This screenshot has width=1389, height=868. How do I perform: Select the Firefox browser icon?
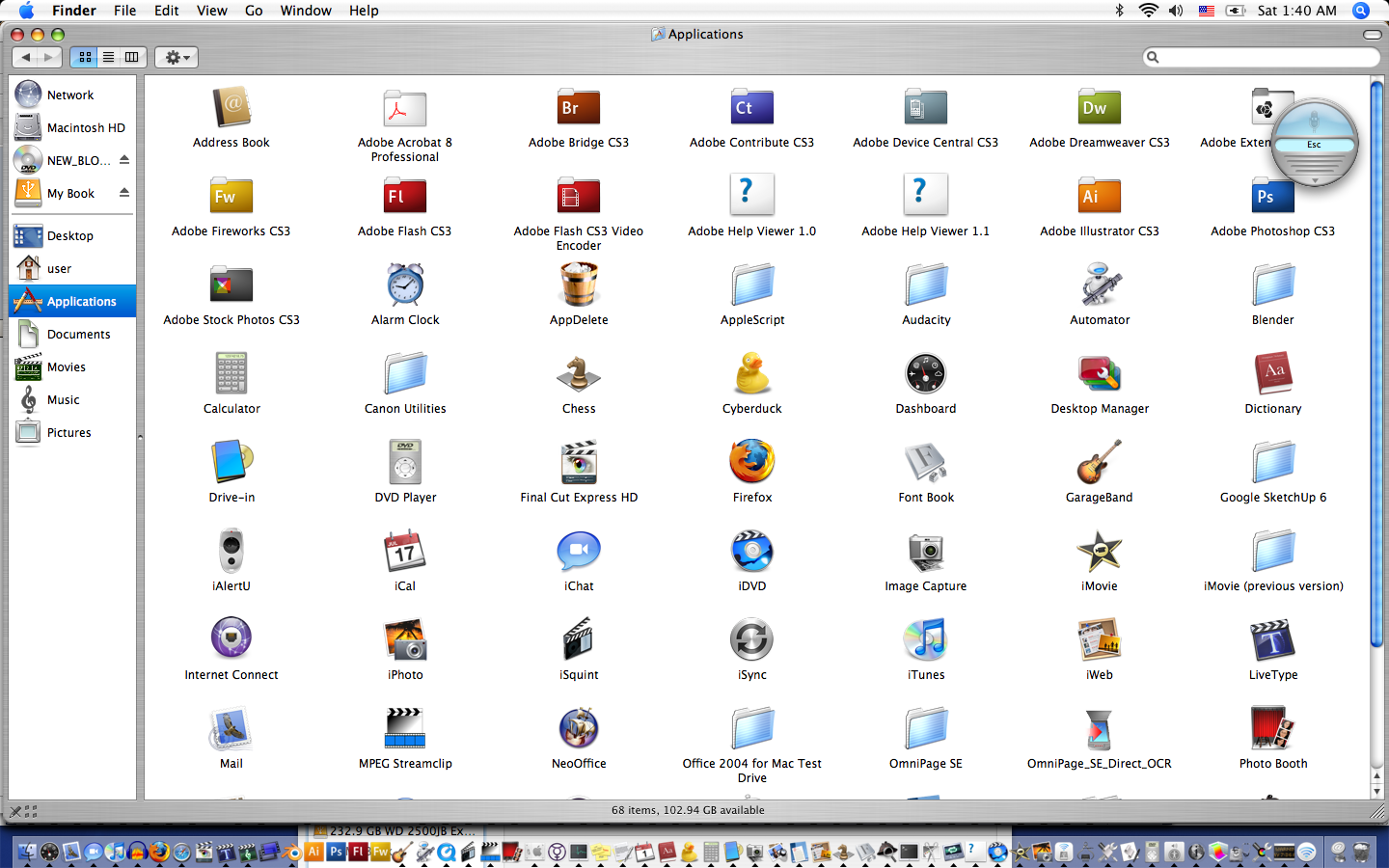point(752,463)
